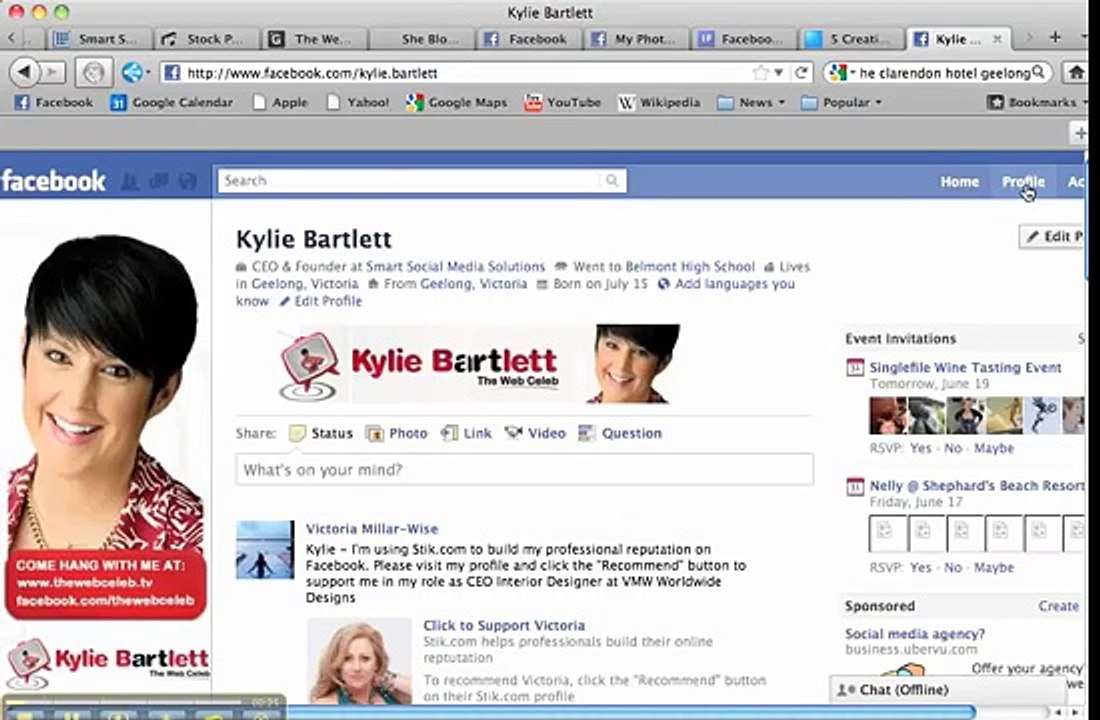Click Home in Facebook top bar
This screenshot has width=1100, height=720.
pos(959,182)
